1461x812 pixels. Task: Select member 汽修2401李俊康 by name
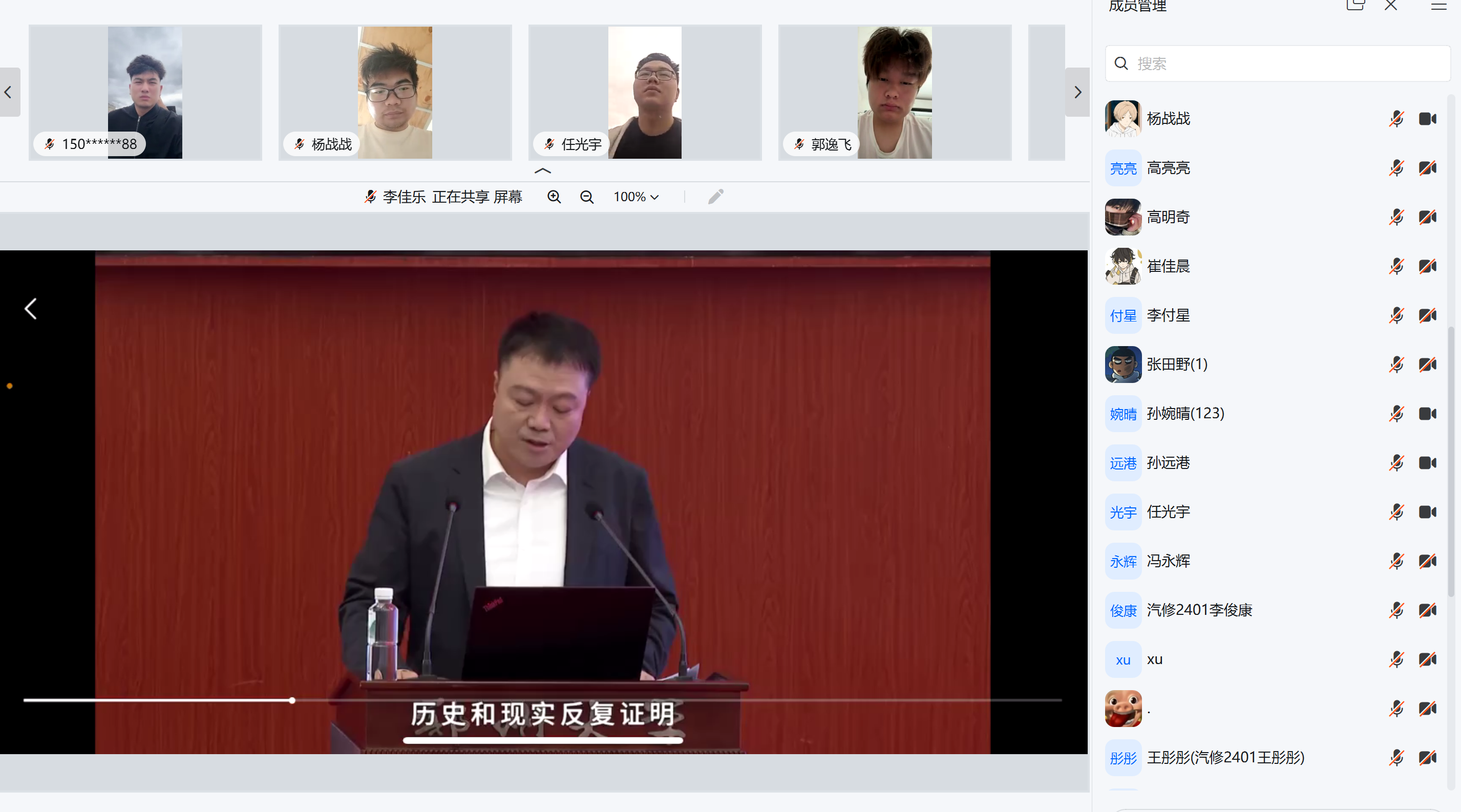pyautogui.click(x=1199, y=610)
